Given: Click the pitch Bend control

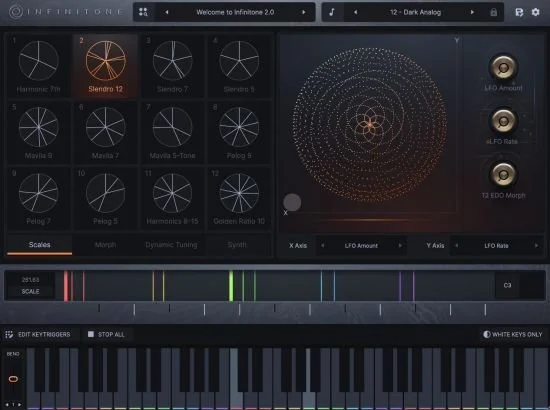Looking at the screenshot, I should [13, 379].
